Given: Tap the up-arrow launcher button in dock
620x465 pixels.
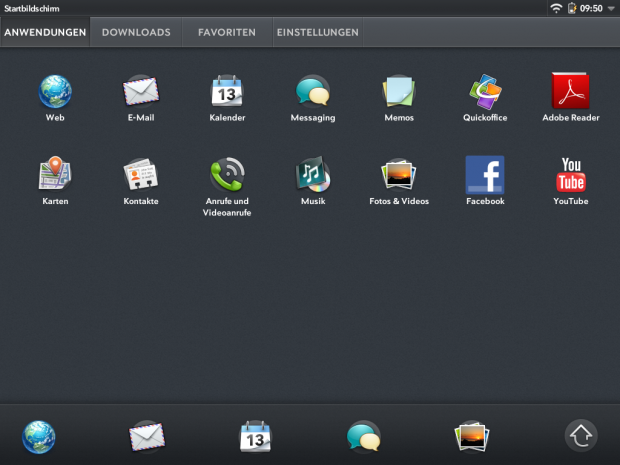Looking at the screenshot, I should [581, 436].
